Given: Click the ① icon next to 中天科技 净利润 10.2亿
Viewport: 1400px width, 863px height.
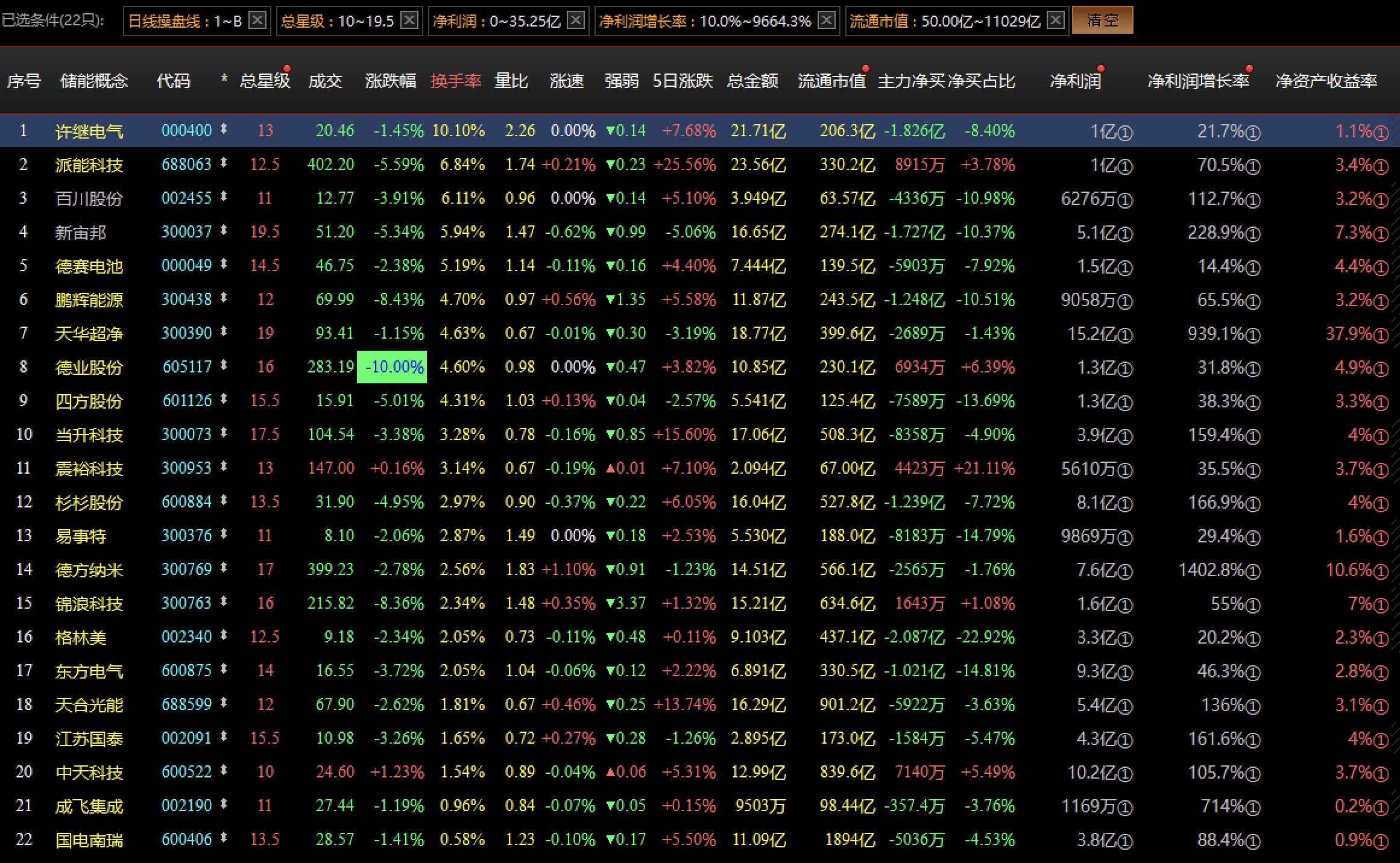Looking at the screenshot, I should (1125, 774).
